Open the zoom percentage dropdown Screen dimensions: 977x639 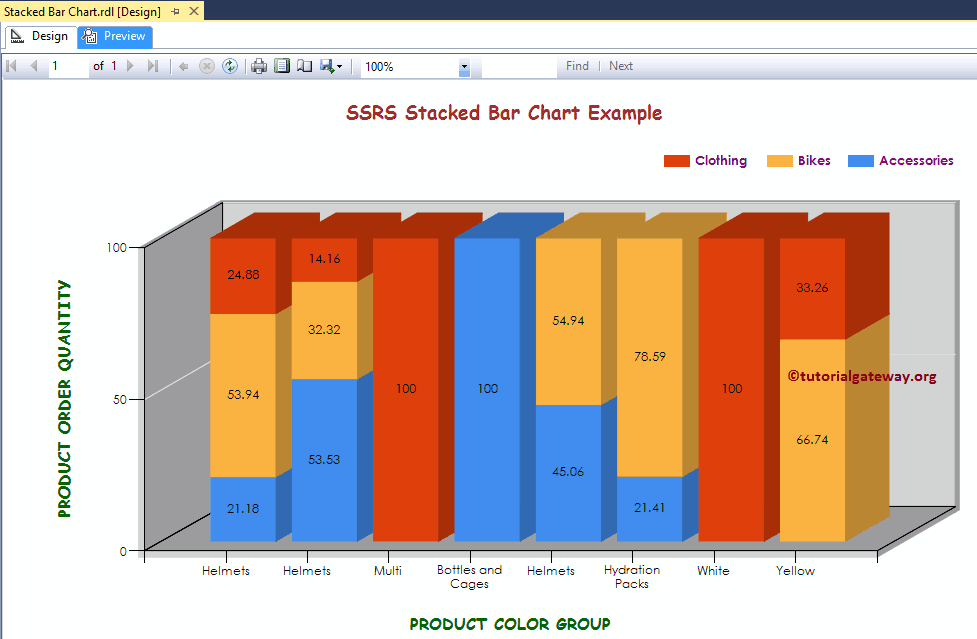tap(463, 68)
